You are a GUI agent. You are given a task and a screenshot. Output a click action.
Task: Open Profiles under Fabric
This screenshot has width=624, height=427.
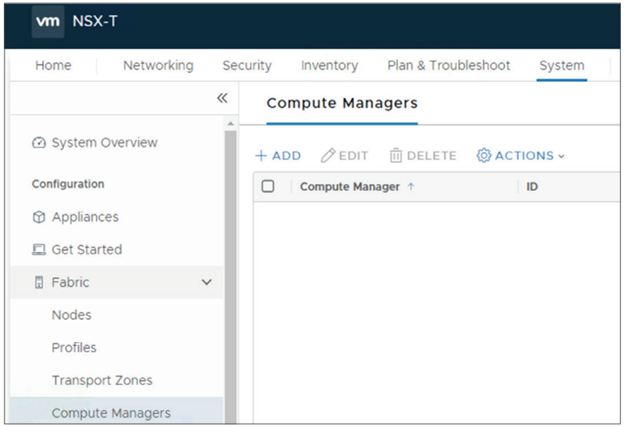[x=74, y=347]
